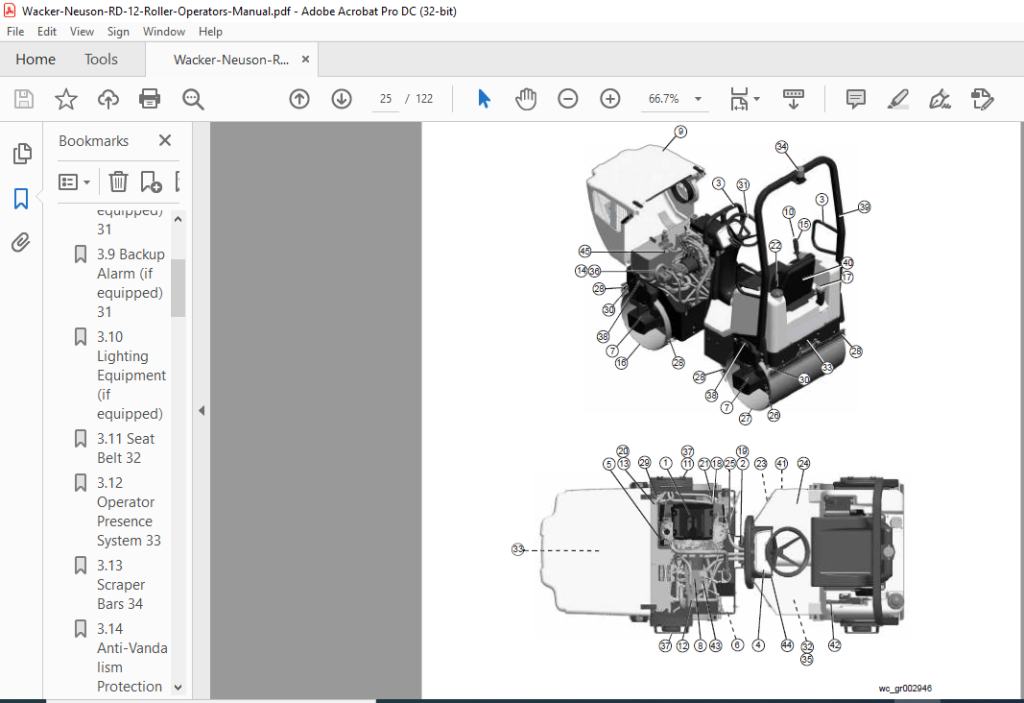Open the Window menu
This screenshot has width=1024, height=703.
click(x=164, y=31)
